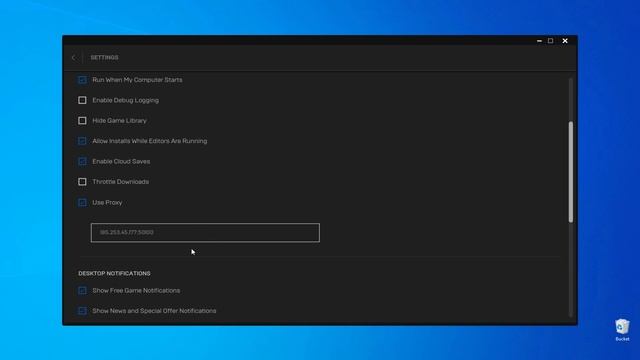640x360 pixels.
Task: Toggle Allow Installs While Editors Are Running
Action: [x=82, y=141]
